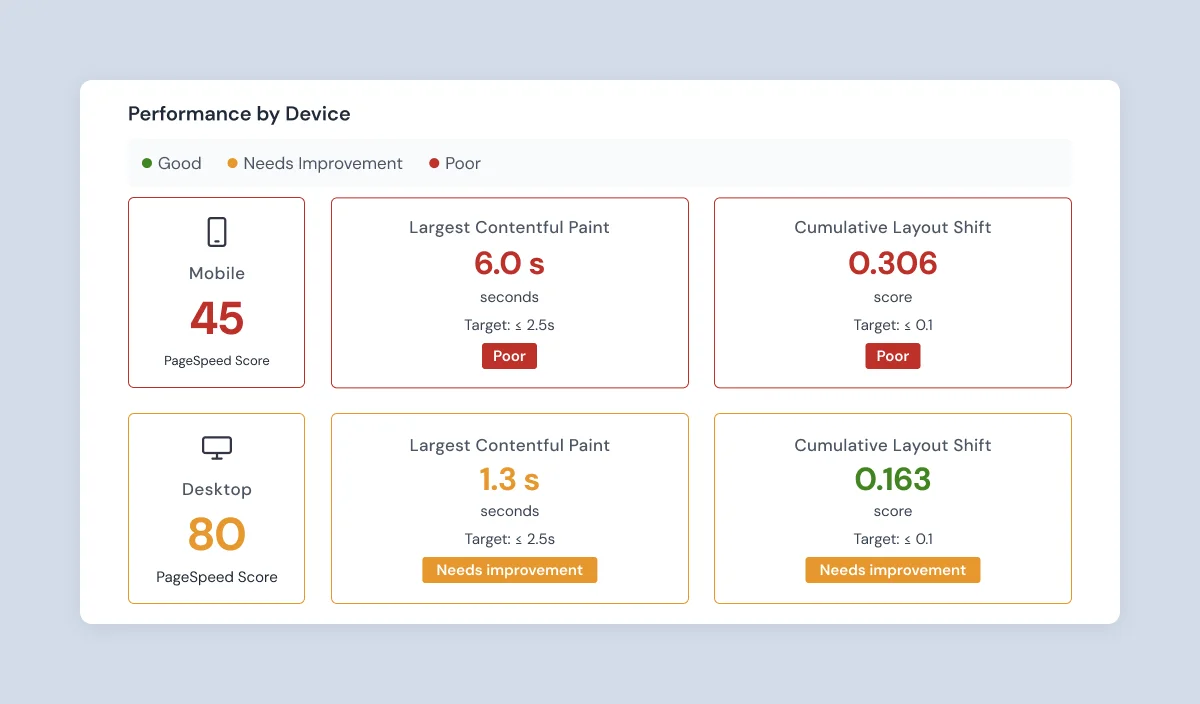Click the Desktop PageSpeed score 80
Viewport: 1200px width, 704px height.
216,534
